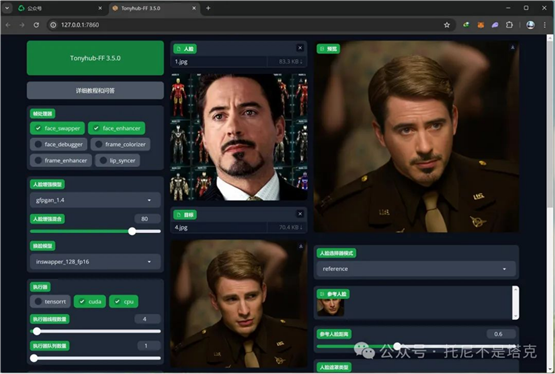Open the Chrome three-dot menu
555x374 pixels.
point(544,25)
